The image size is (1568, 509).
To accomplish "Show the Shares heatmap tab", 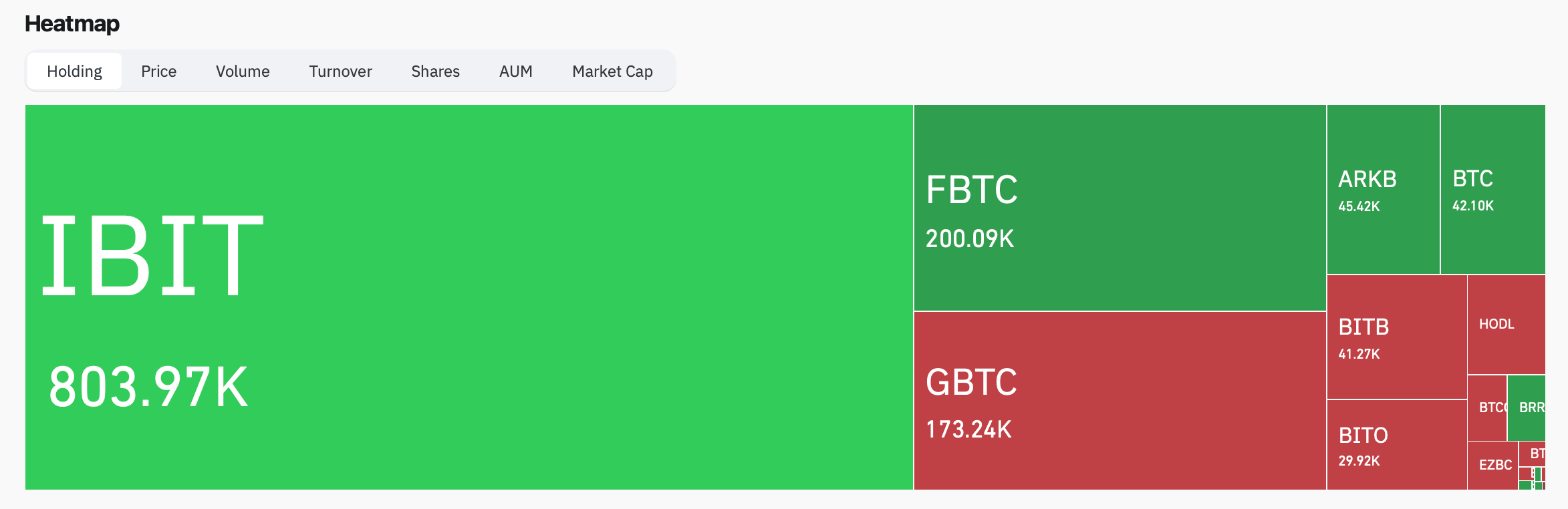I will tap(435, 71).
